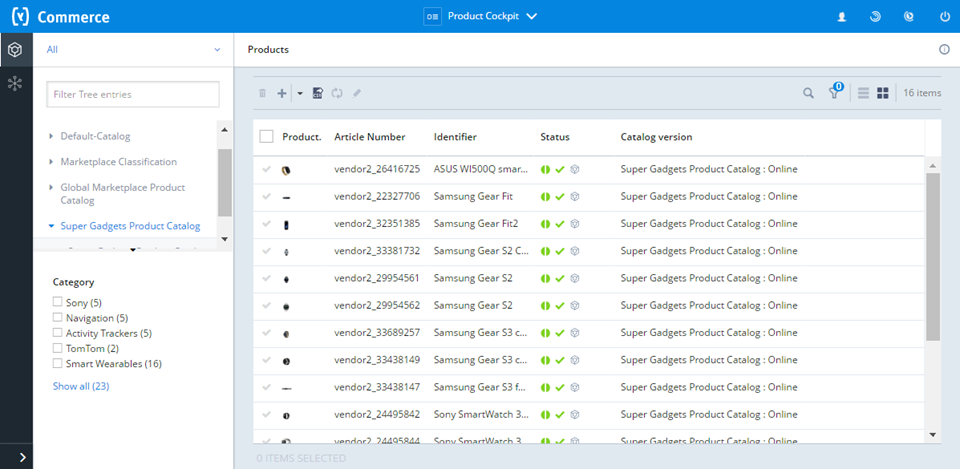Click tree scrollbar down arrow
960x469 pixels.
click(x=224, y=238)
